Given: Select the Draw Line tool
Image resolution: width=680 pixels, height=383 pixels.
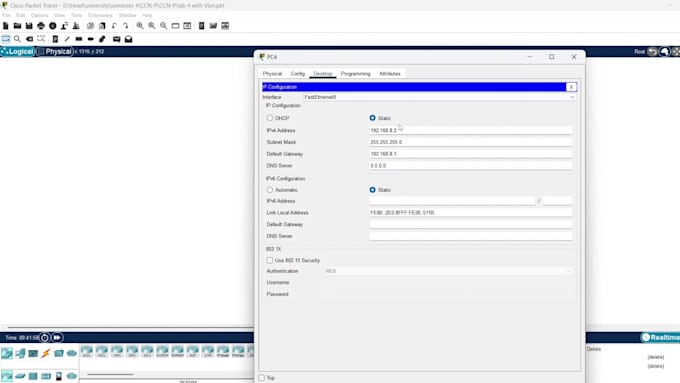Looking at the screenshot, I should [x=67, y=39].
